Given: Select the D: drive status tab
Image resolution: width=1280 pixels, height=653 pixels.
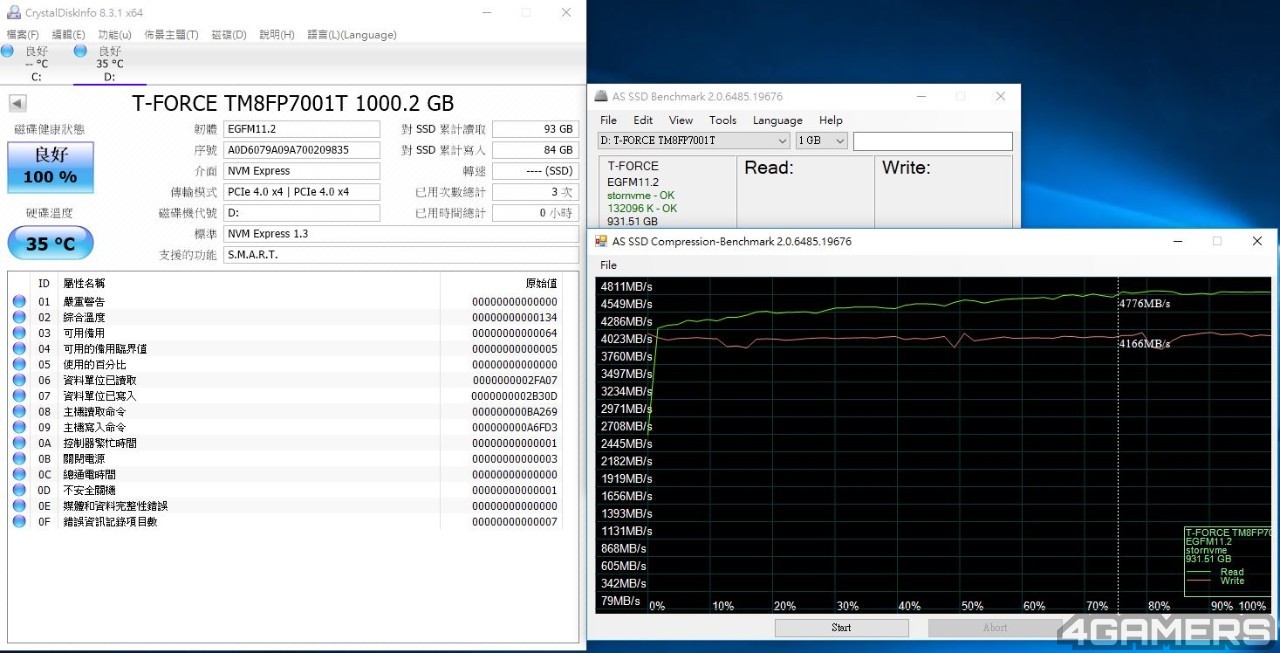Looking at the screenshot, I should click(x=109, y=64).
